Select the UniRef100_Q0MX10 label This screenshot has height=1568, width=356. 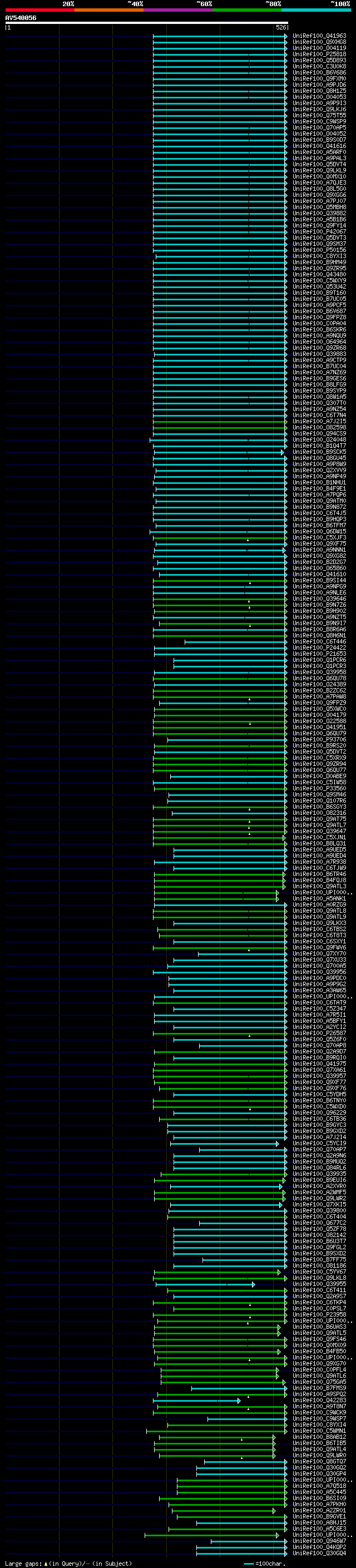319,176
